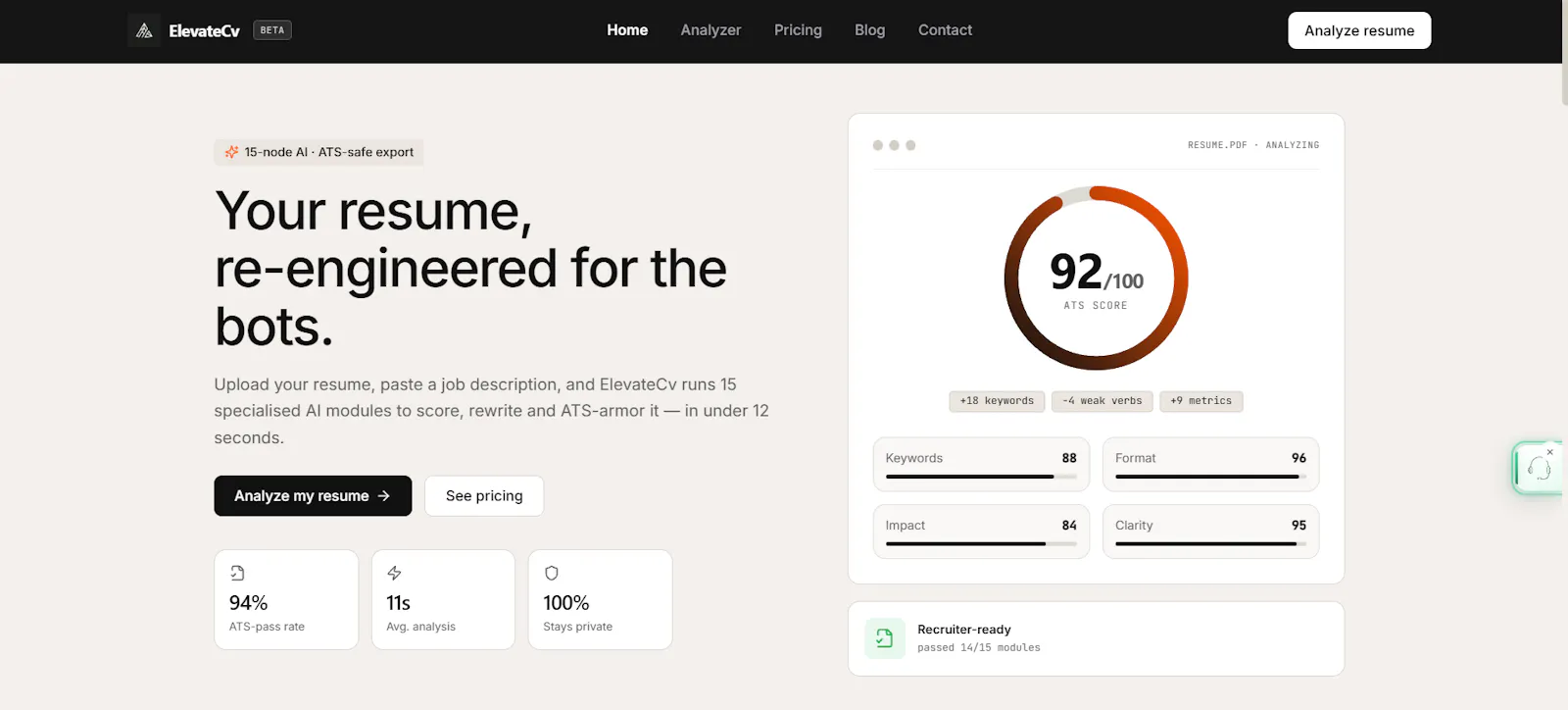Click the ElevateCv logo icon
The height and width of the screenshot is (710, 1568).
(144, 30)
